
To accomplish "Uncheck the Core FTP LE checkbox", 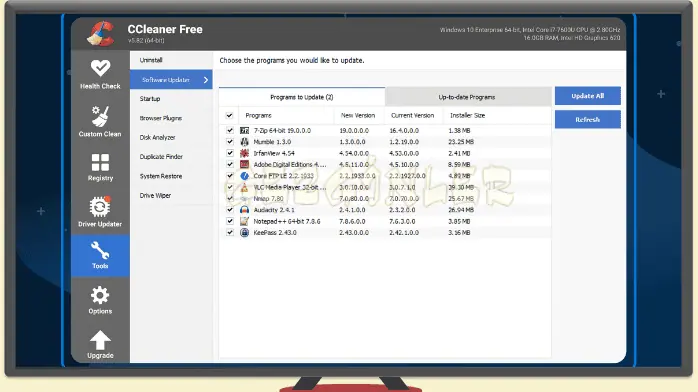I will click(x=230, y=176).
